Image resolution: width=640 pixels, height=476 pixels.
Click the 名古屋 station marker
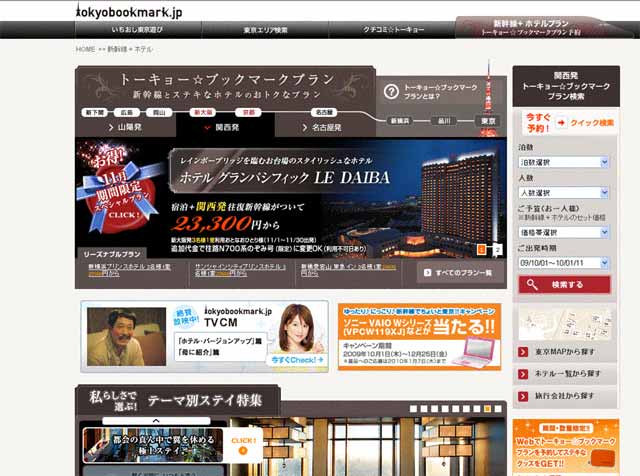324,112
